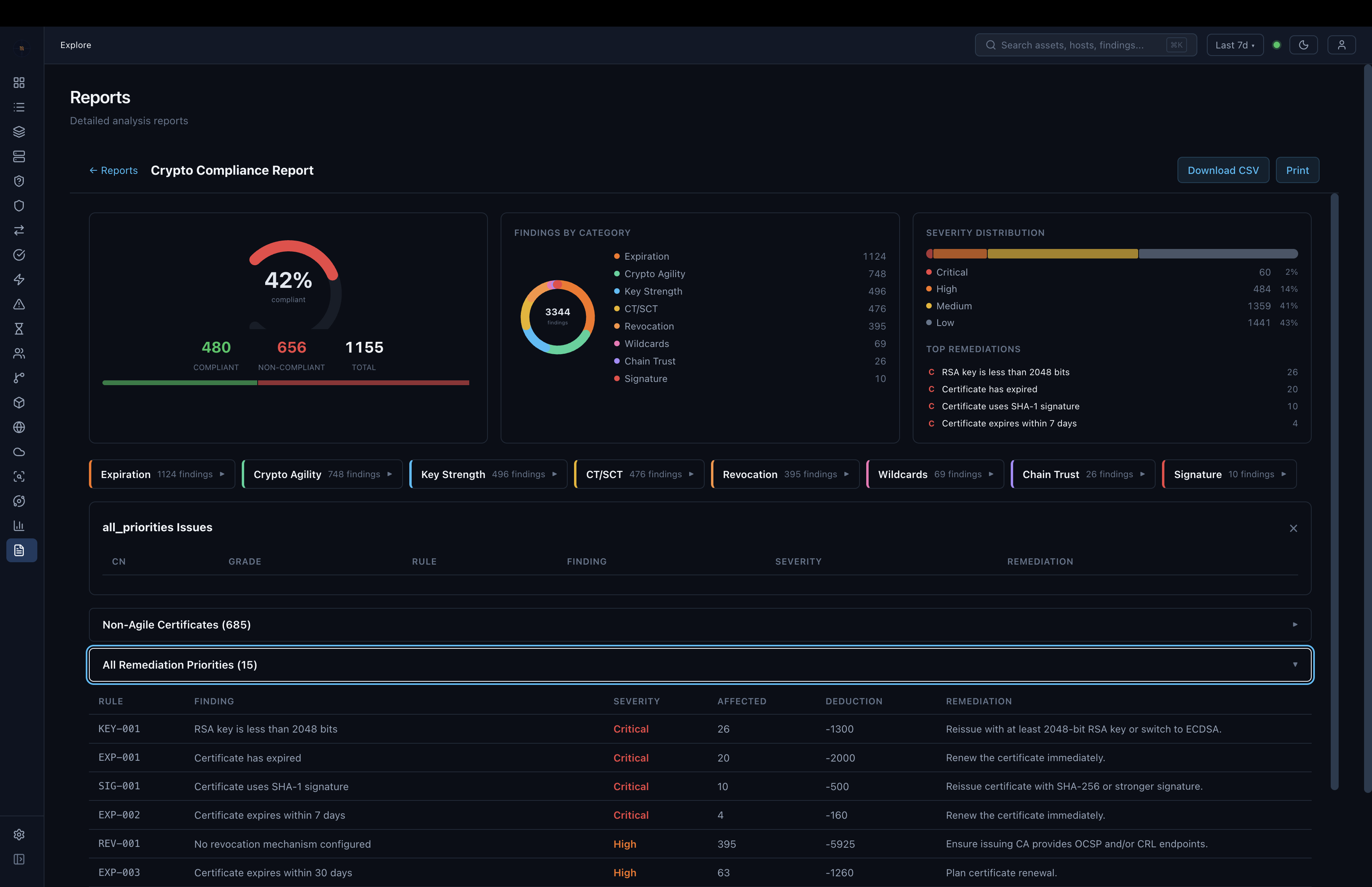This screenshot has height=887, width=1372.
Task: Click the REV-001 rule cell
Action: (119, 844)
